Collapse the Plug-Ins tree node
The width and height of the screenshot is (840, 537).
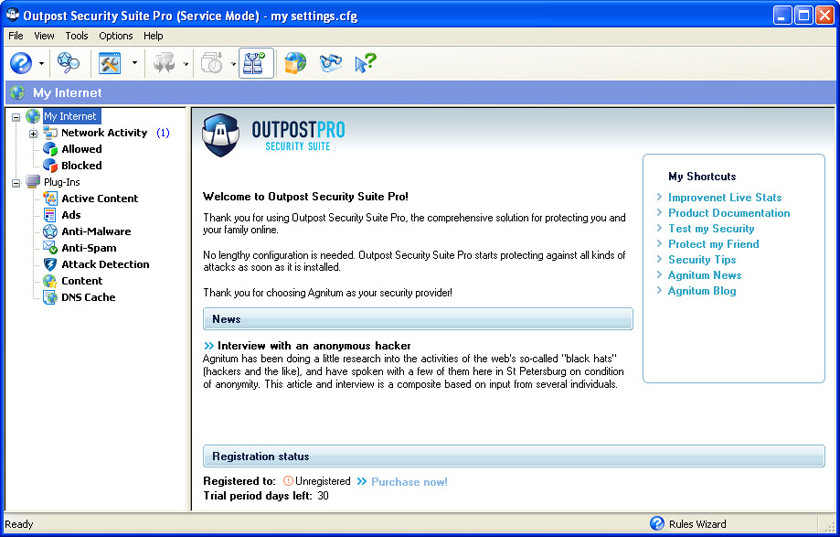click(16, 183)
